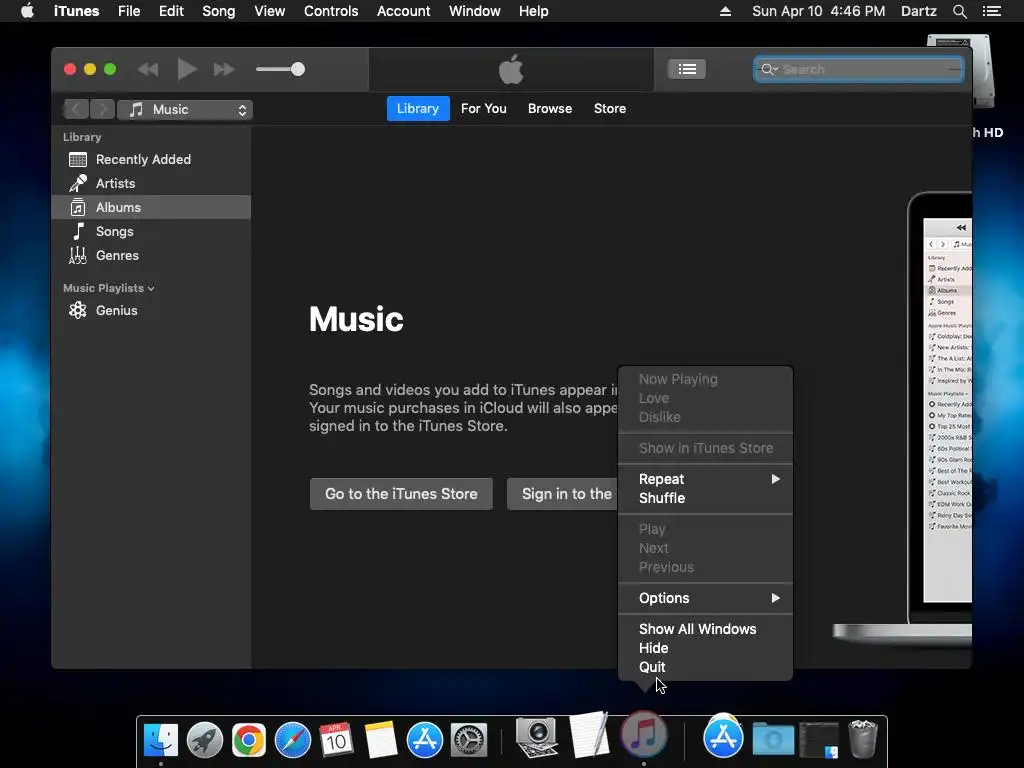
Task: Open Launchpad rocket icon in dock
Action: (x=204, y=741)
